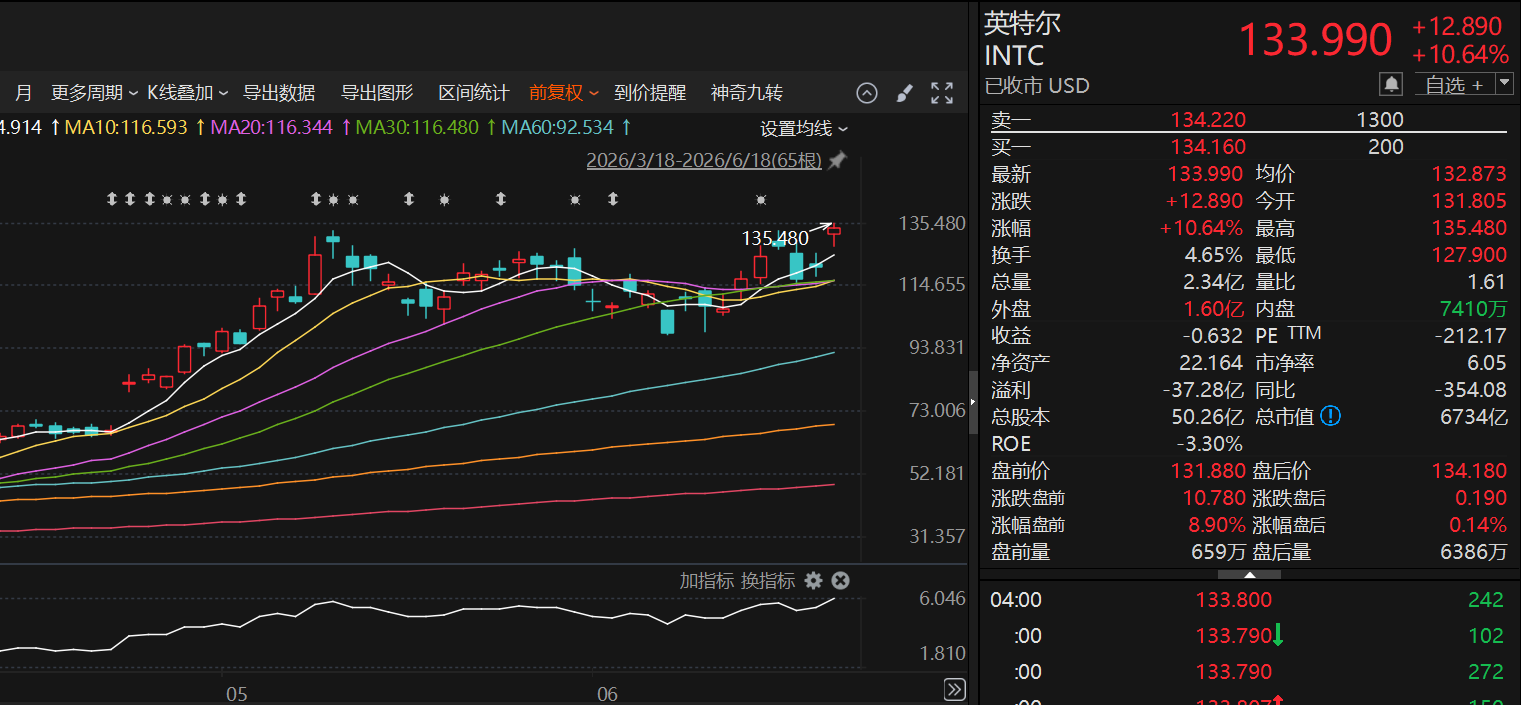The height and width of the screenshot is (705, 1521).
Task: Click the MA60:92.534 label
Action: click(x=558, y=128)
